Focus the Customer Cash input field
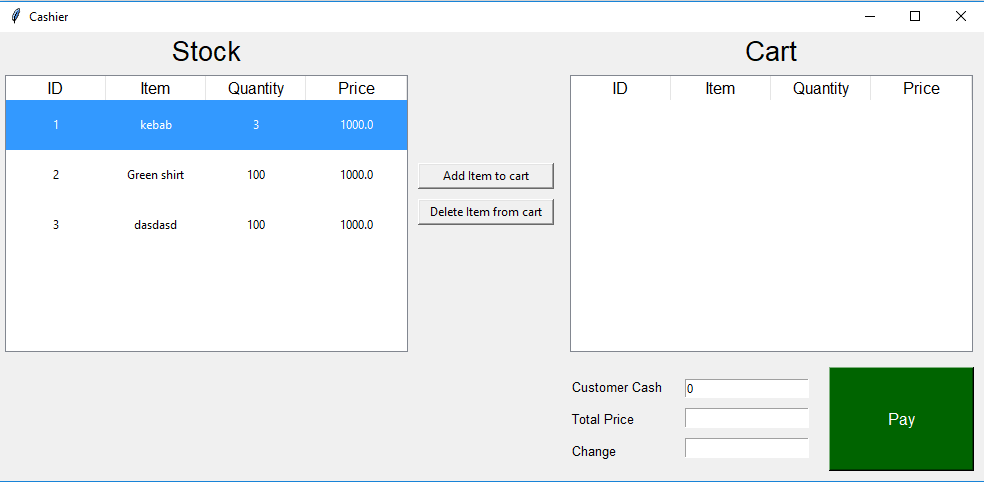The width and height of the screenshot is (984, 482). (x=747, y=388)
